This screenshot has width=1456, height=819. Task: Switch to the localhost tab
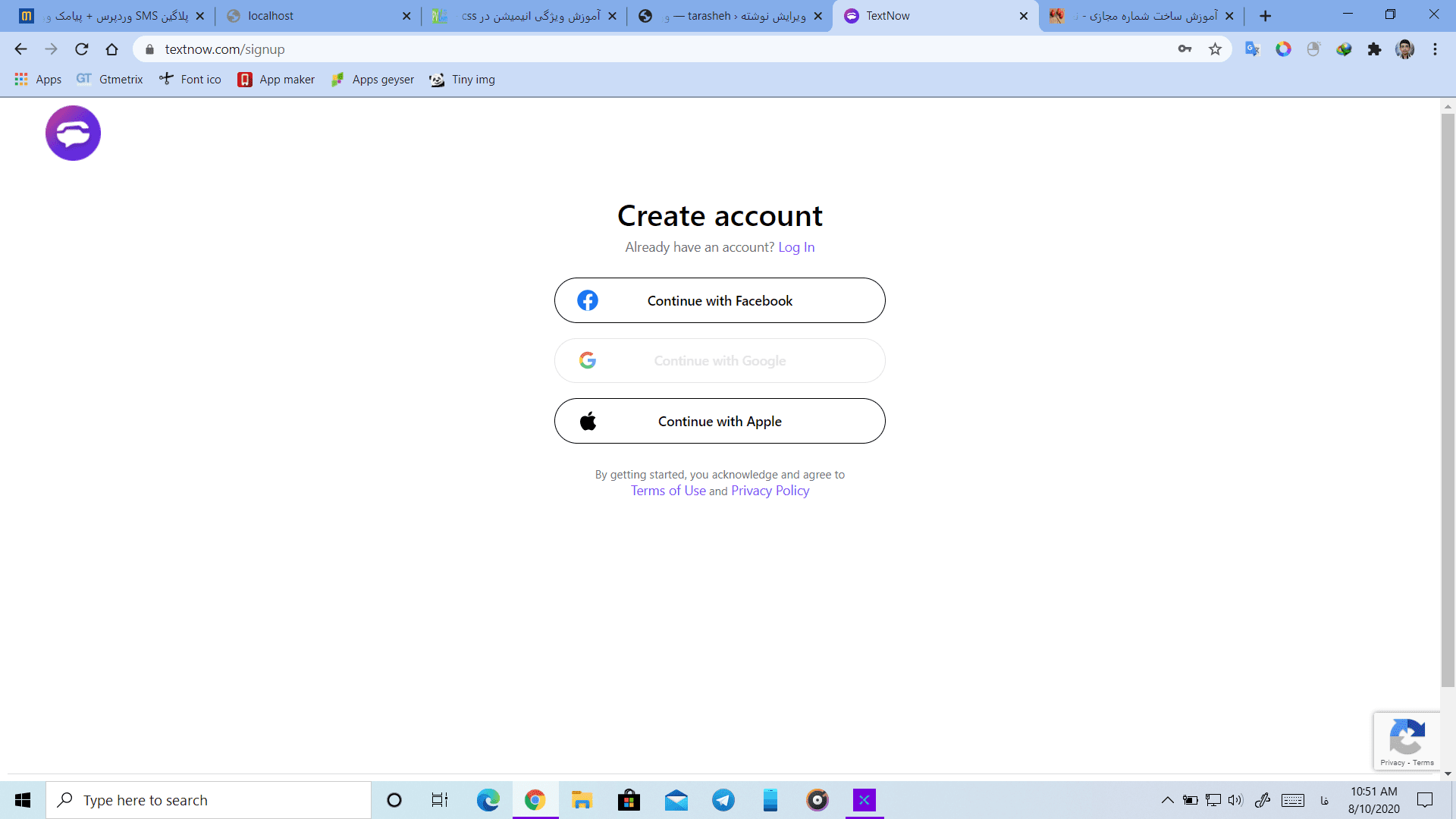(x=318, y=16)
